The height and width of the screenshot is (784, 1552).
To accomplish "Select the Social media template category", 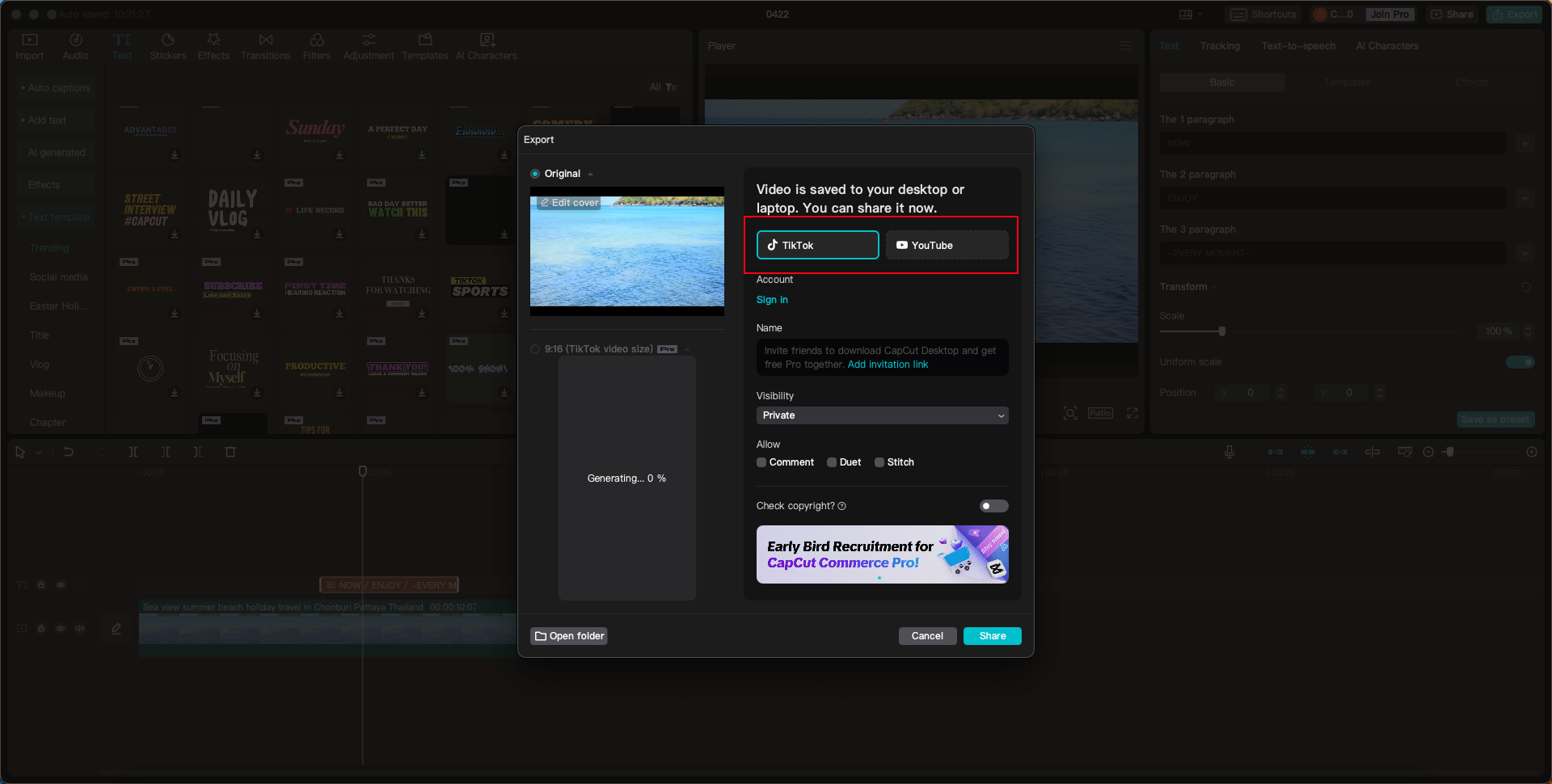I will [58, 277].
